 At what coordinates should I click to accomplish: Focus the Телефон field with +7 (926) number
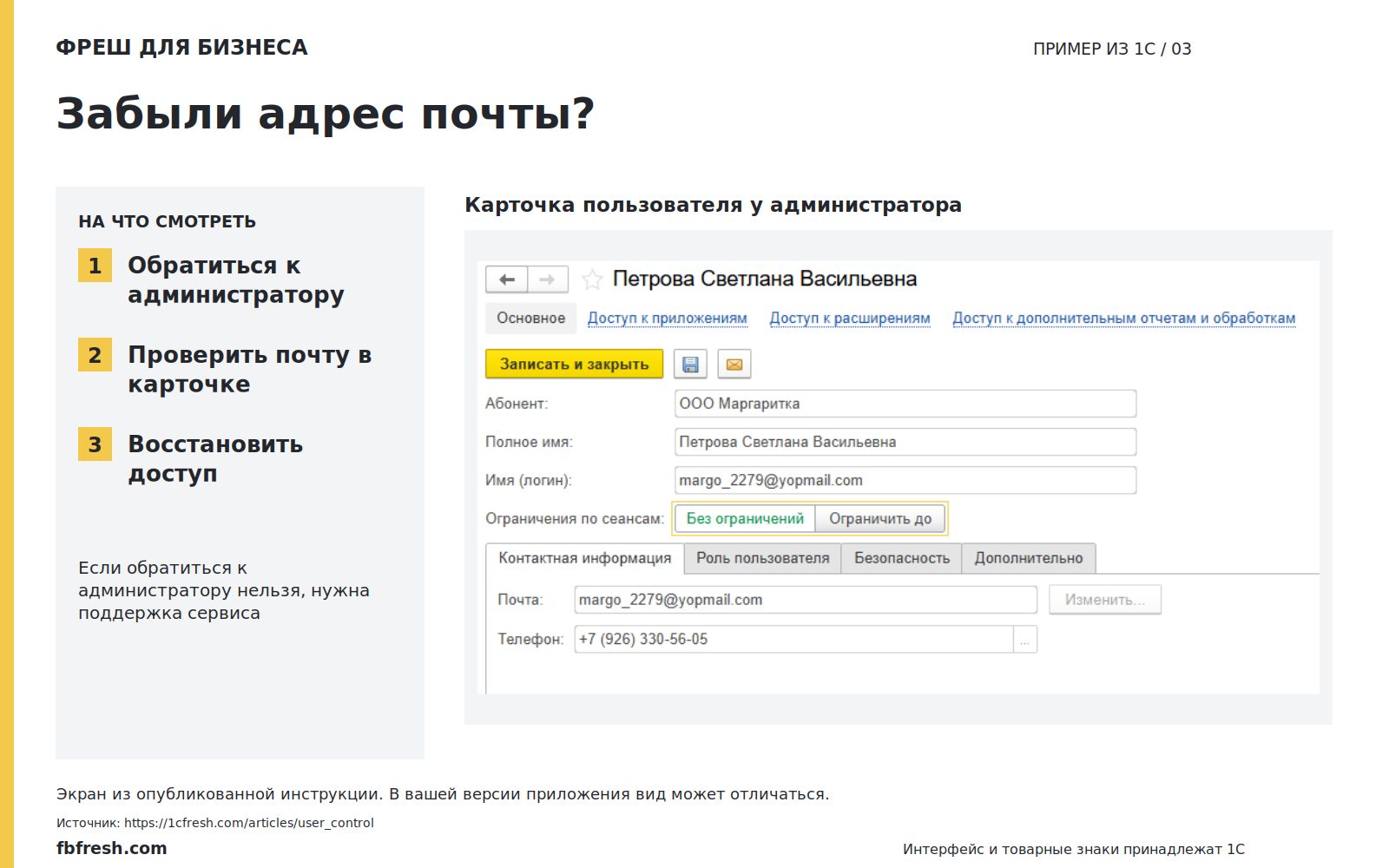[794, 640]
